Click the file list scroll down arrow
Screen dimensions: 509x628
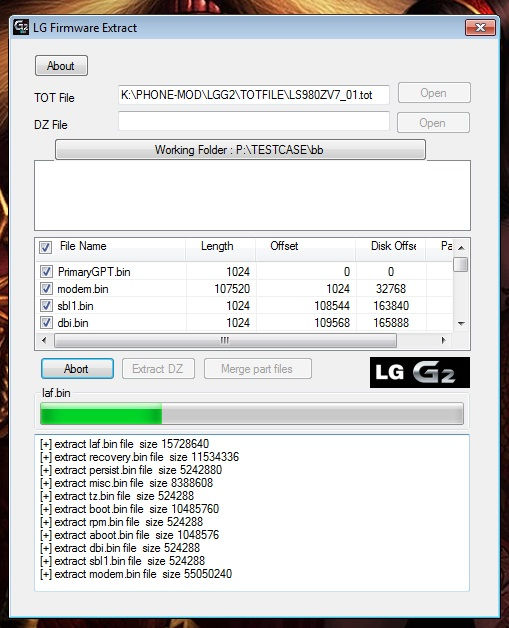point(461,324)
